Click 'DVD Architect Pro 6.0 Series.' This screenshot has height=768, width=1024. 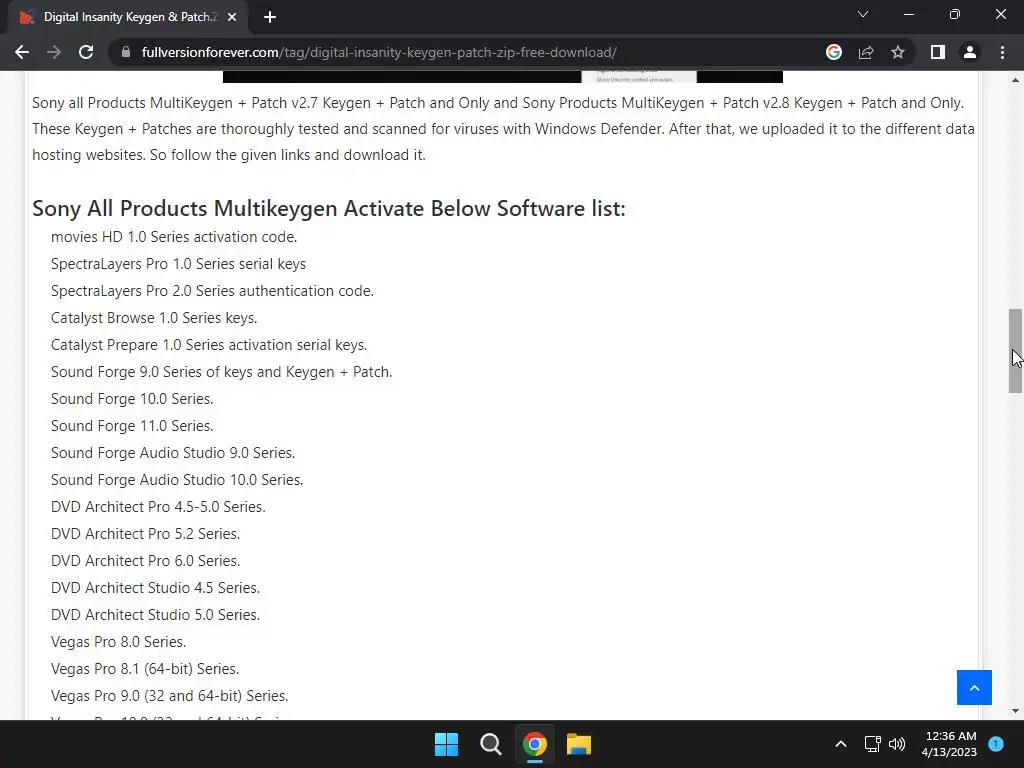(146, 561)
